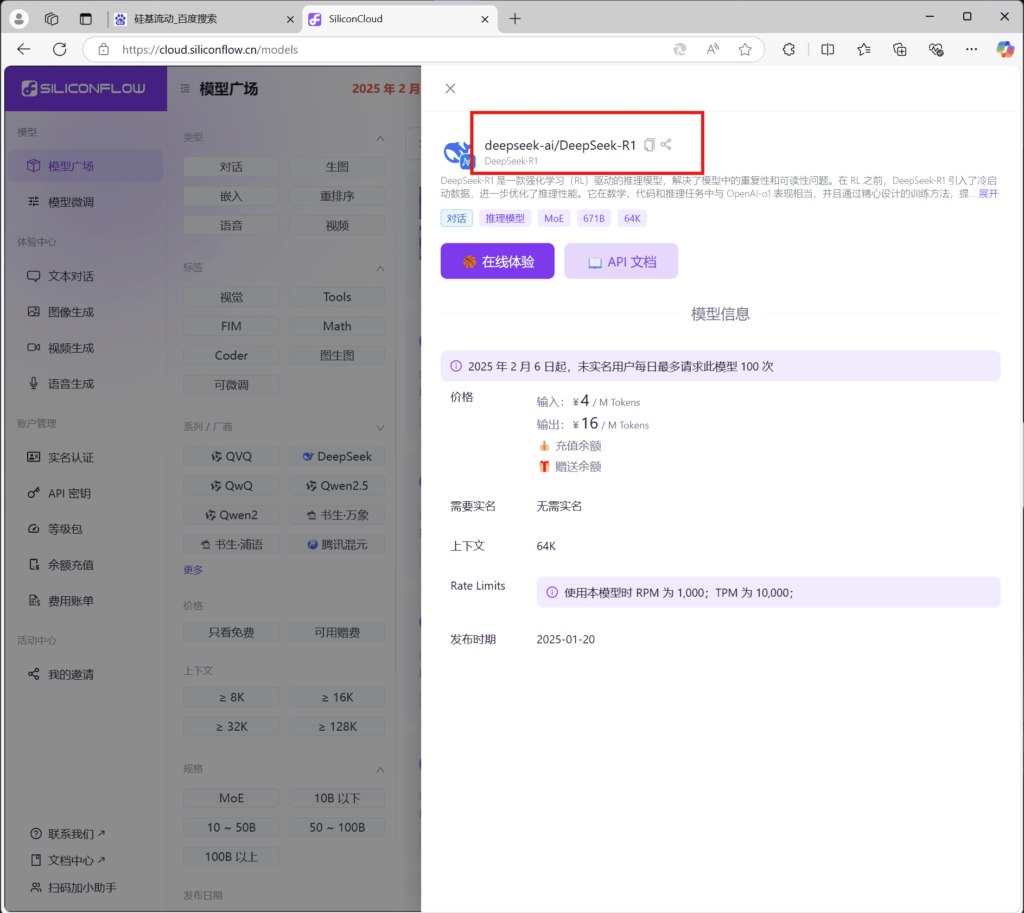Toggle the 生图 type filter
This screenshot has height=913, width=1024.
point(337,167)
